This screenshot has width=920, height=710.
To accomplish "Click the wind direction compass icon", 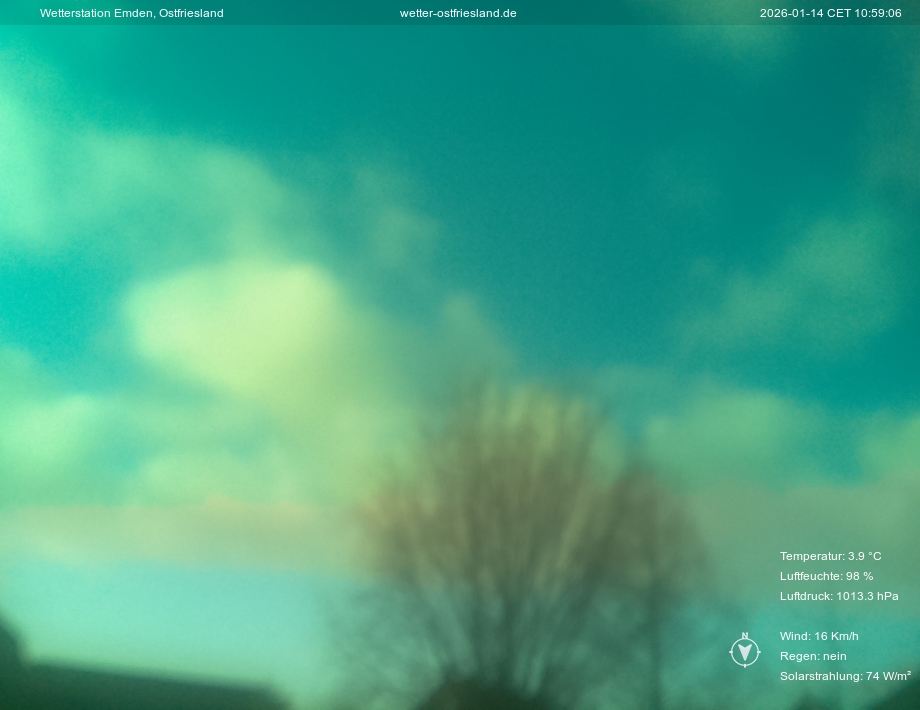I will 744,653.
